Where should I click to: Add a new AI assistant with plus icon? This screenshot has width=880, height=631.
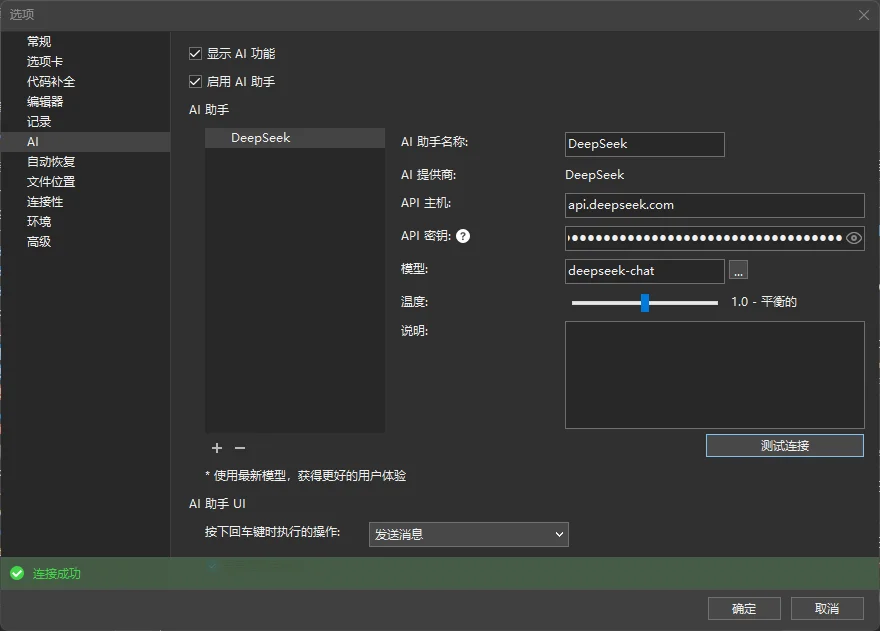(217, 448)
